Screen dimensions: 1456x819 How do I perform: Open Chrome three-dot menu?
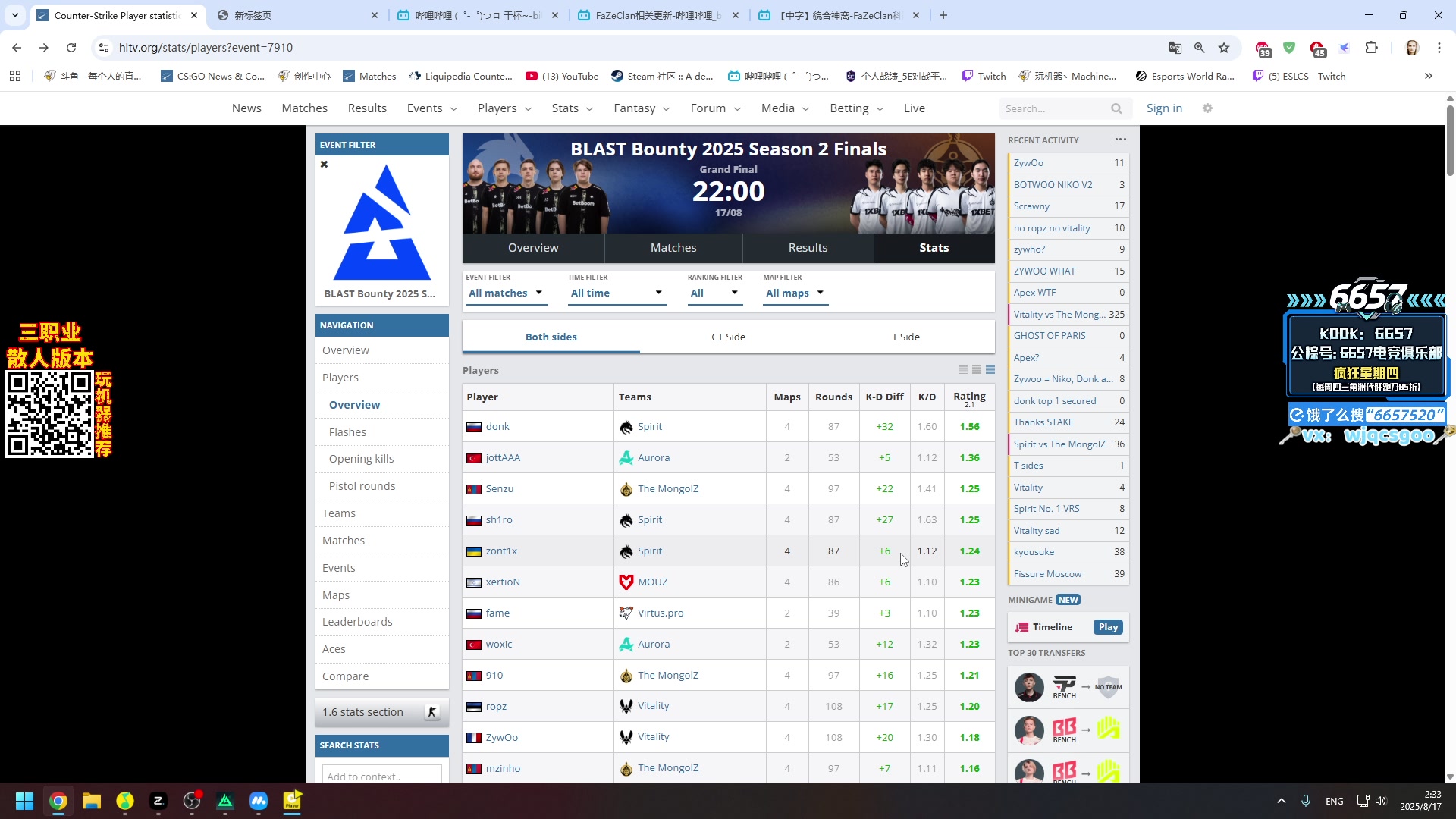(x=1439, y=48)
